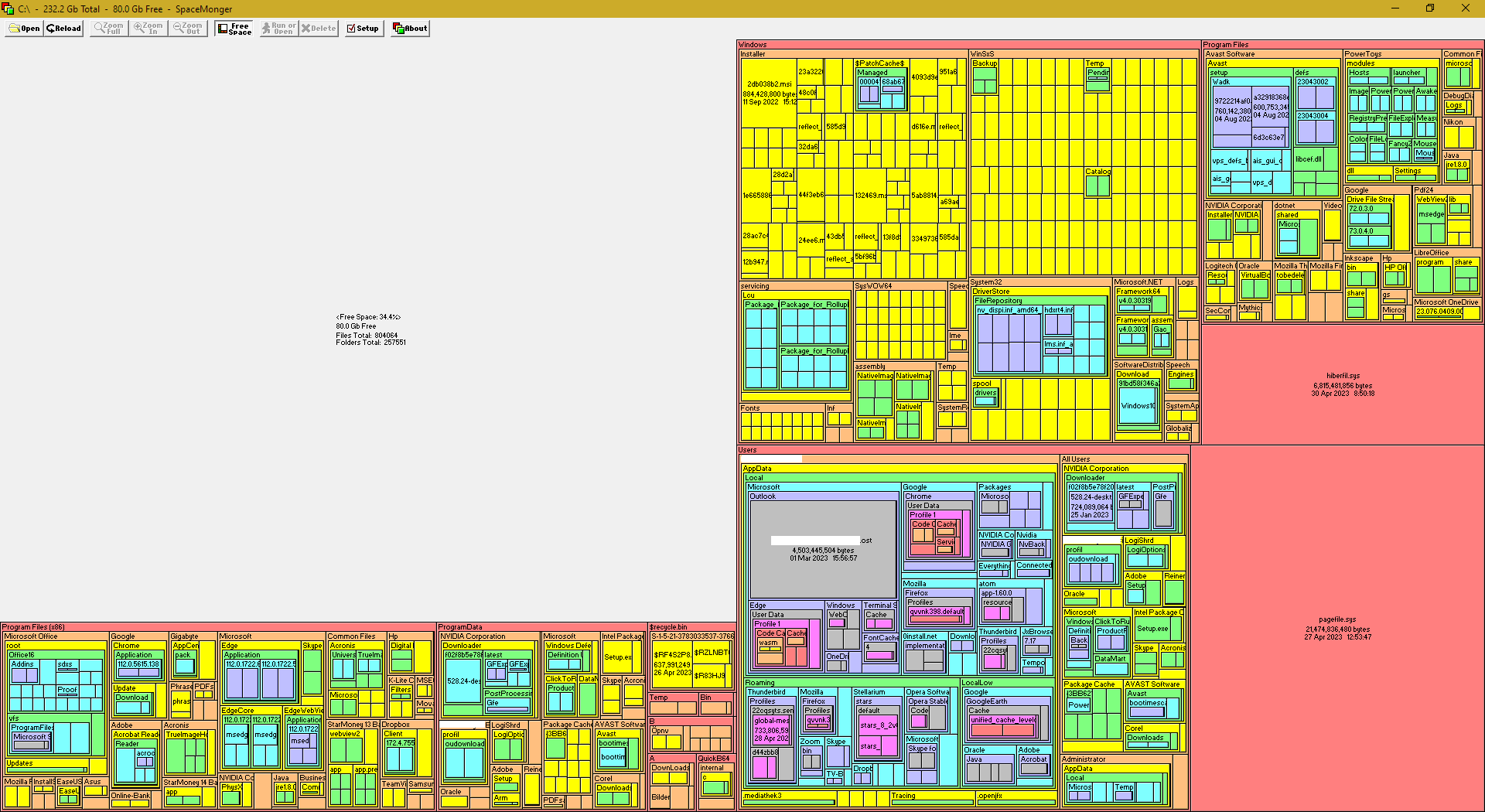Click the servicing folder label
Viewport: 1485px width, 812px height.
tap(755, 286)
